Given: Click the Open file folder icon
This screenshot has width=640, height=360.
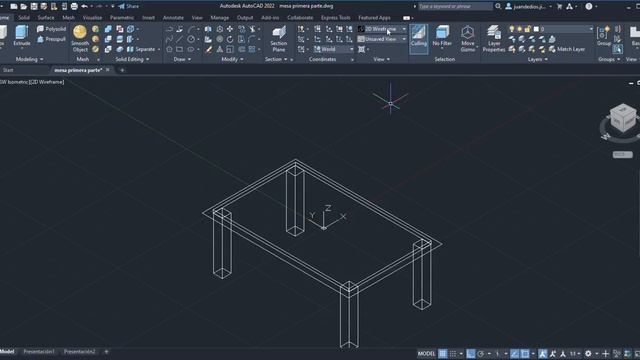Looking at the screenshot, I should 24,6.
